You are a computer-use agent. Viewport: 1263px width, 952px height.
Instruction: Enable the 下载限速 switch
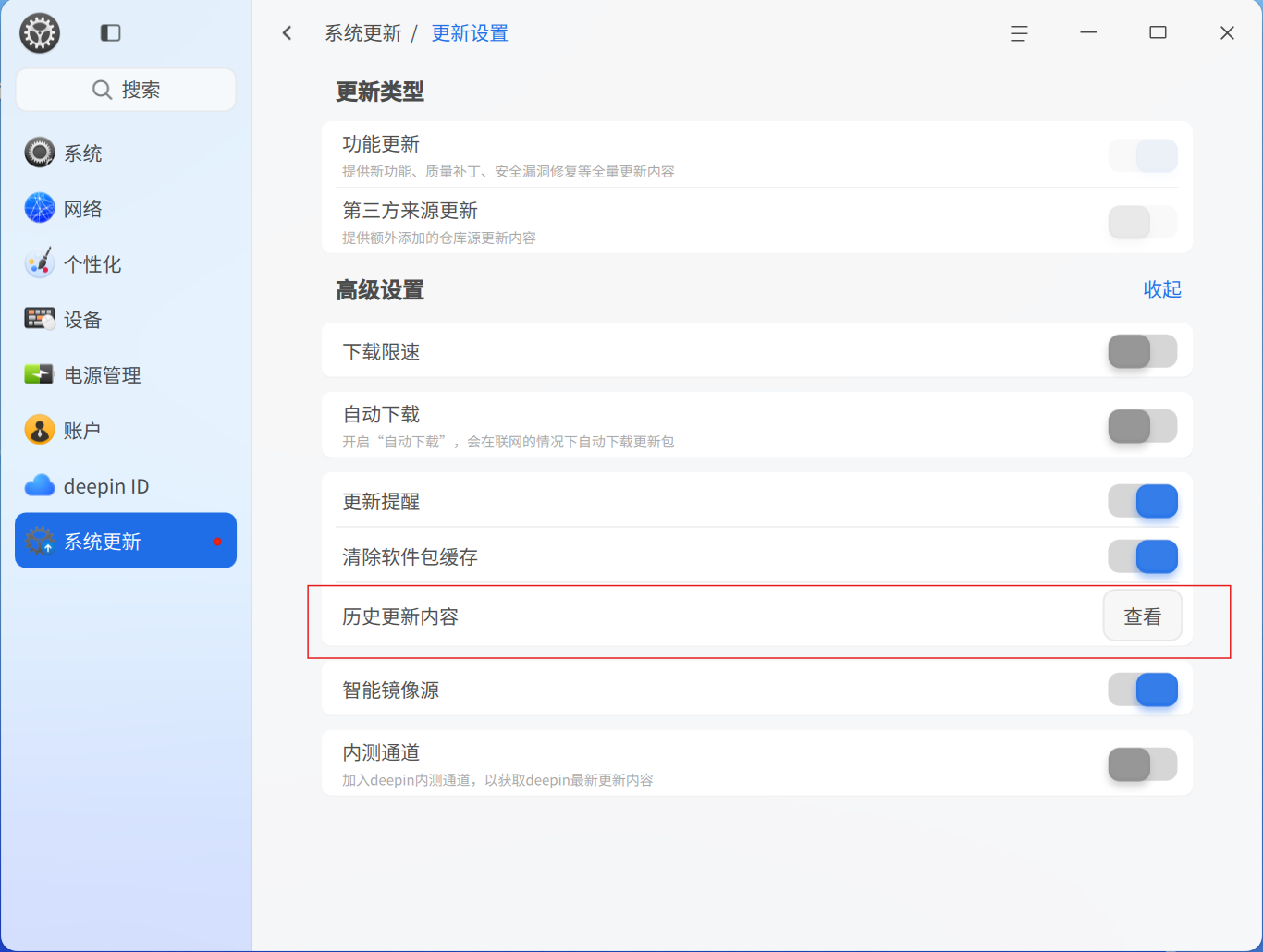pyautogui.click(x=1143, y=351)
